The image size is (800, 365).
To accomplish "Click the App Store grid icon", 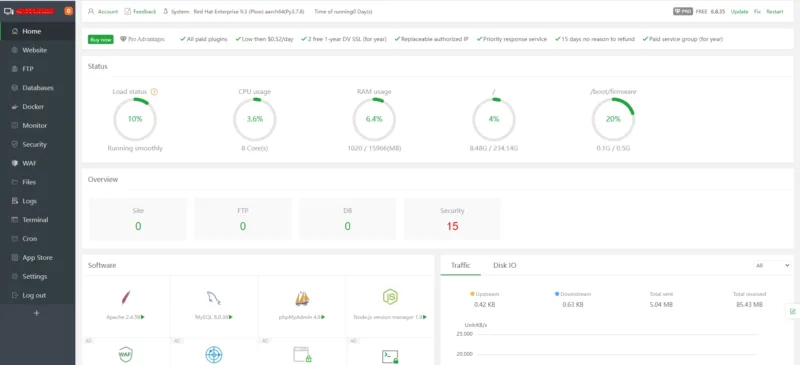I will (x=14, y=258).
